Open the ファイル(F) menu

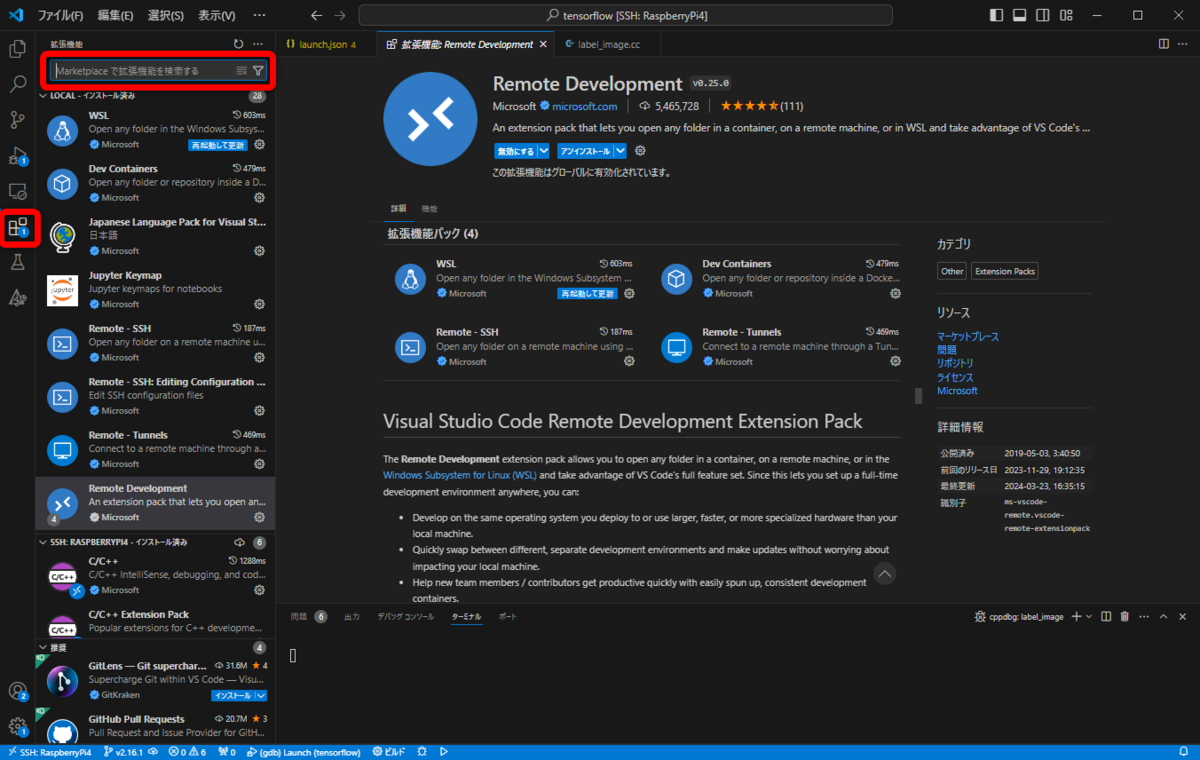pos(61,15)
